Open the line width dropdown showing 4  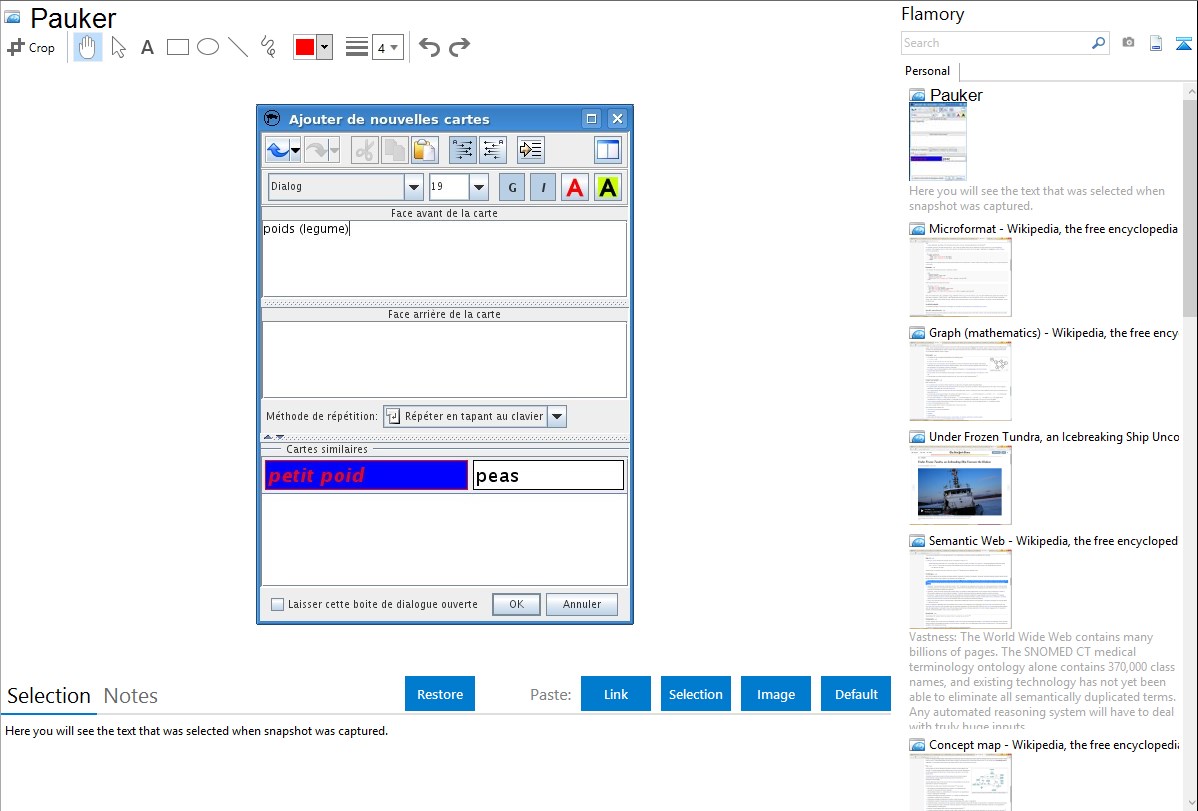[x=388, y=47]
